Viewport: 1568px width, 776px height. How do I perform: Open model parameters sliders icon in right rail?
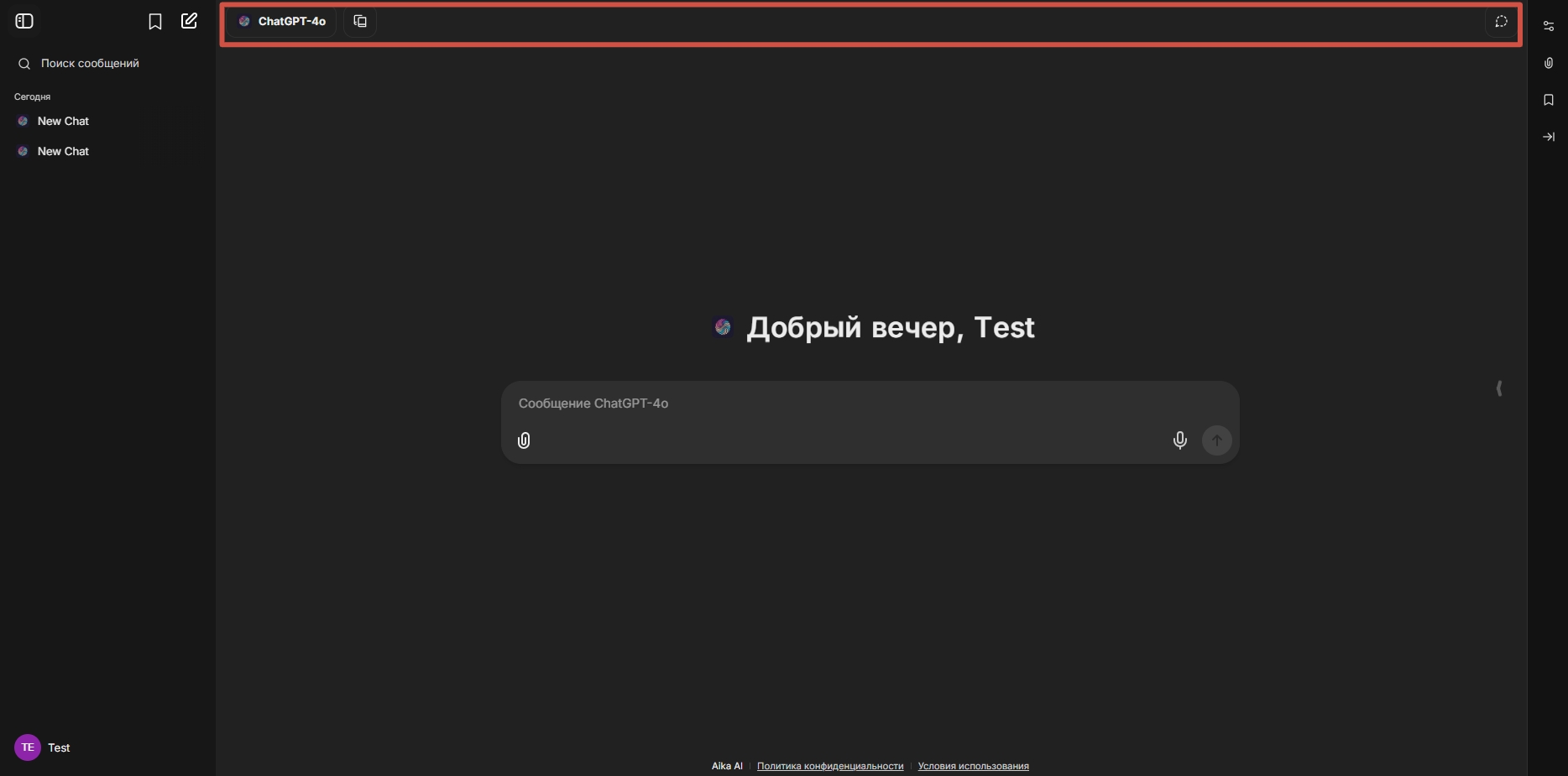point(1549,26)
